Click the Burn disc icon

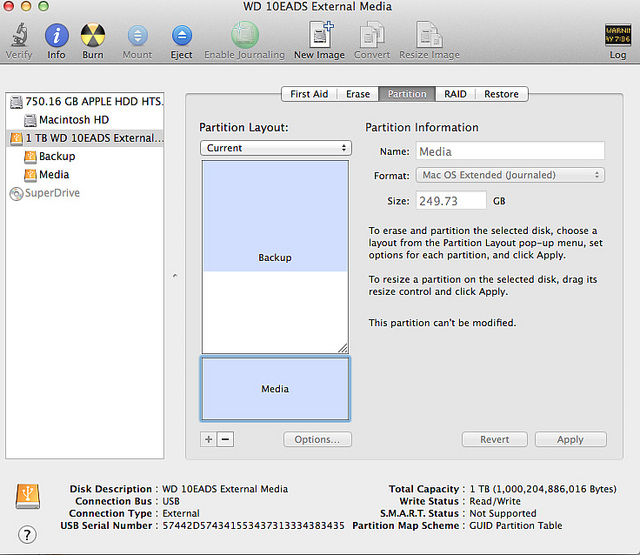pos(93,35)
